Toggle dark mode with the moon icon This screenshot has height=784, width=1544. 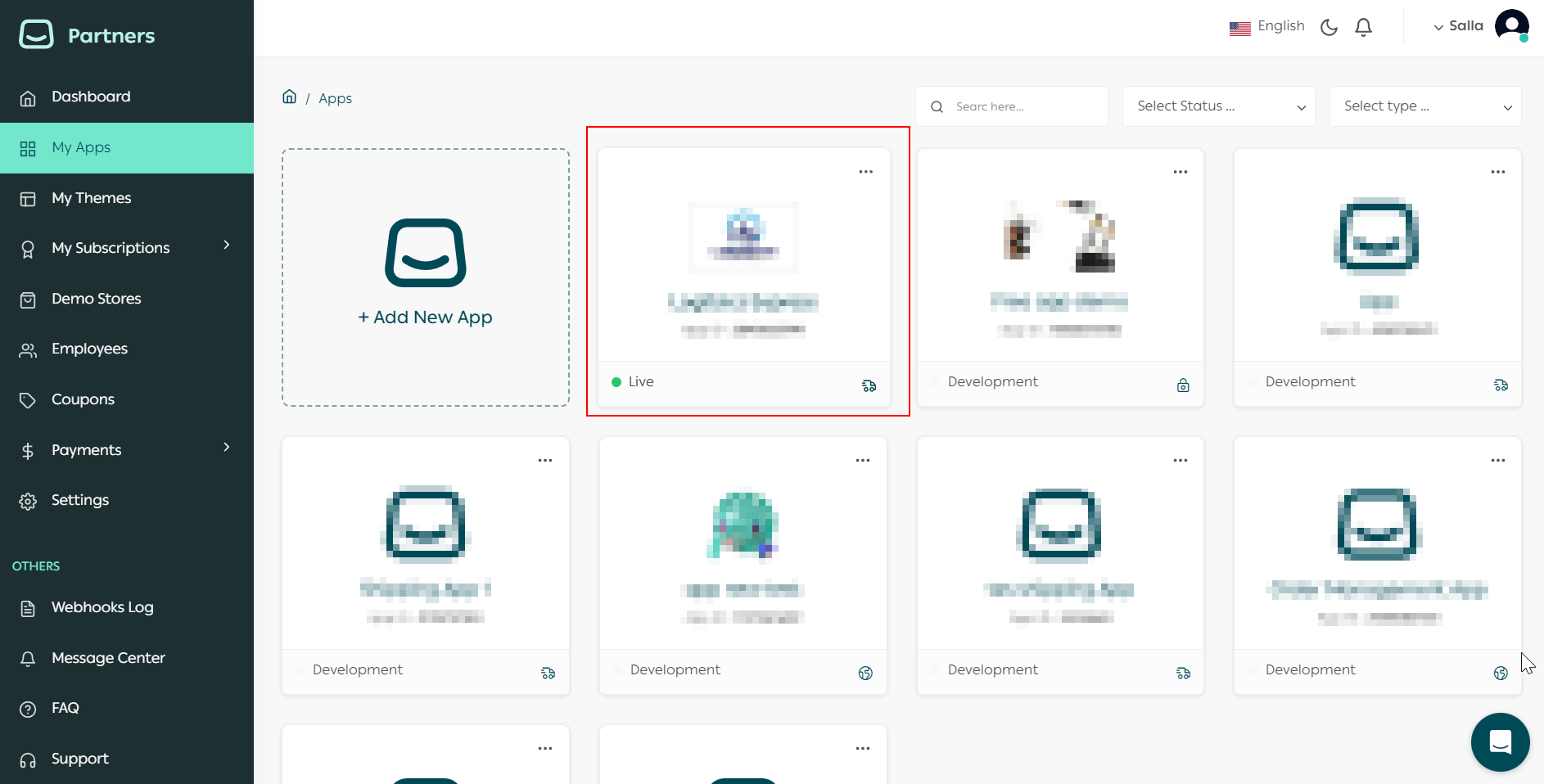[x=1329, y=26]
